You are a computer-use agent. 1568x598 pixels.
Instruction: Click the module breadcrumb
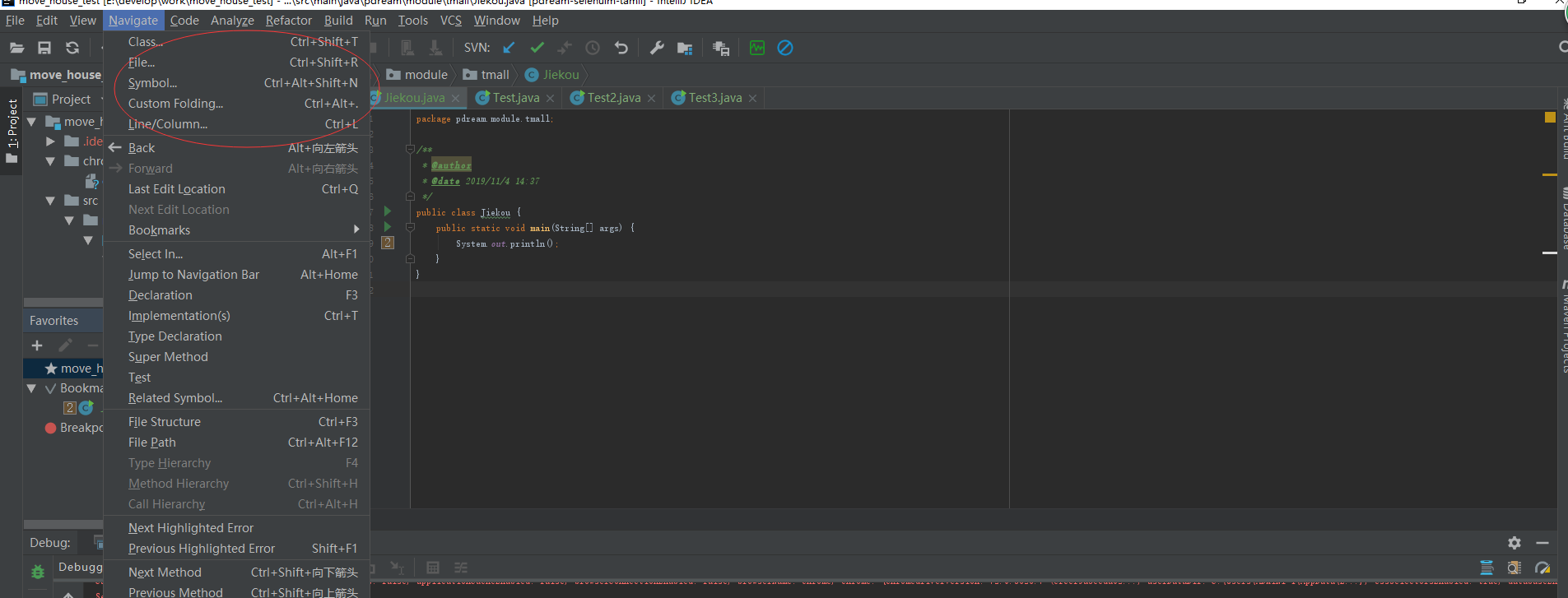click(x=417, y=75)
